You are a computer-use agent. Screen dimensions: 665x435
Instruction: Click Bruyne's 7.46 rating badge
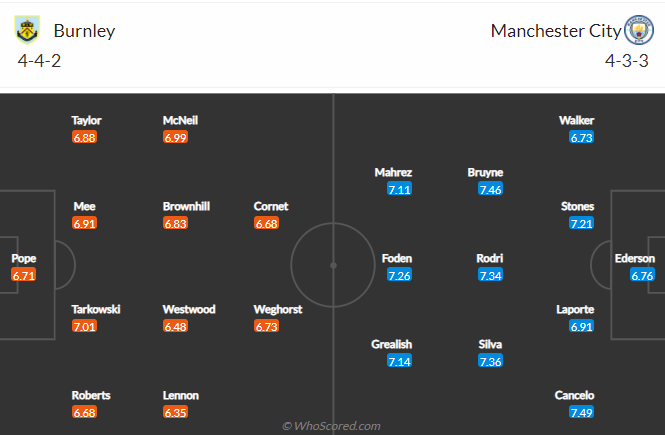[490, 189]
